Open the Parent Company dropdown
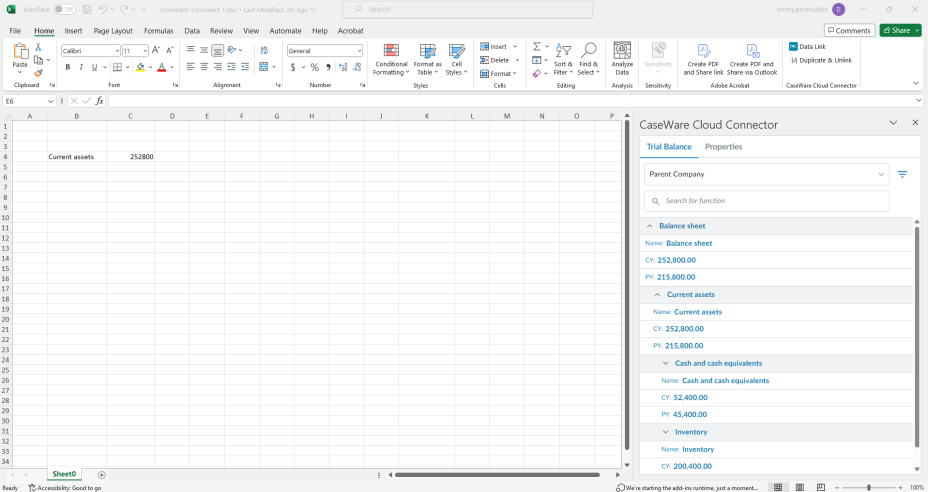 pos(766,174)
